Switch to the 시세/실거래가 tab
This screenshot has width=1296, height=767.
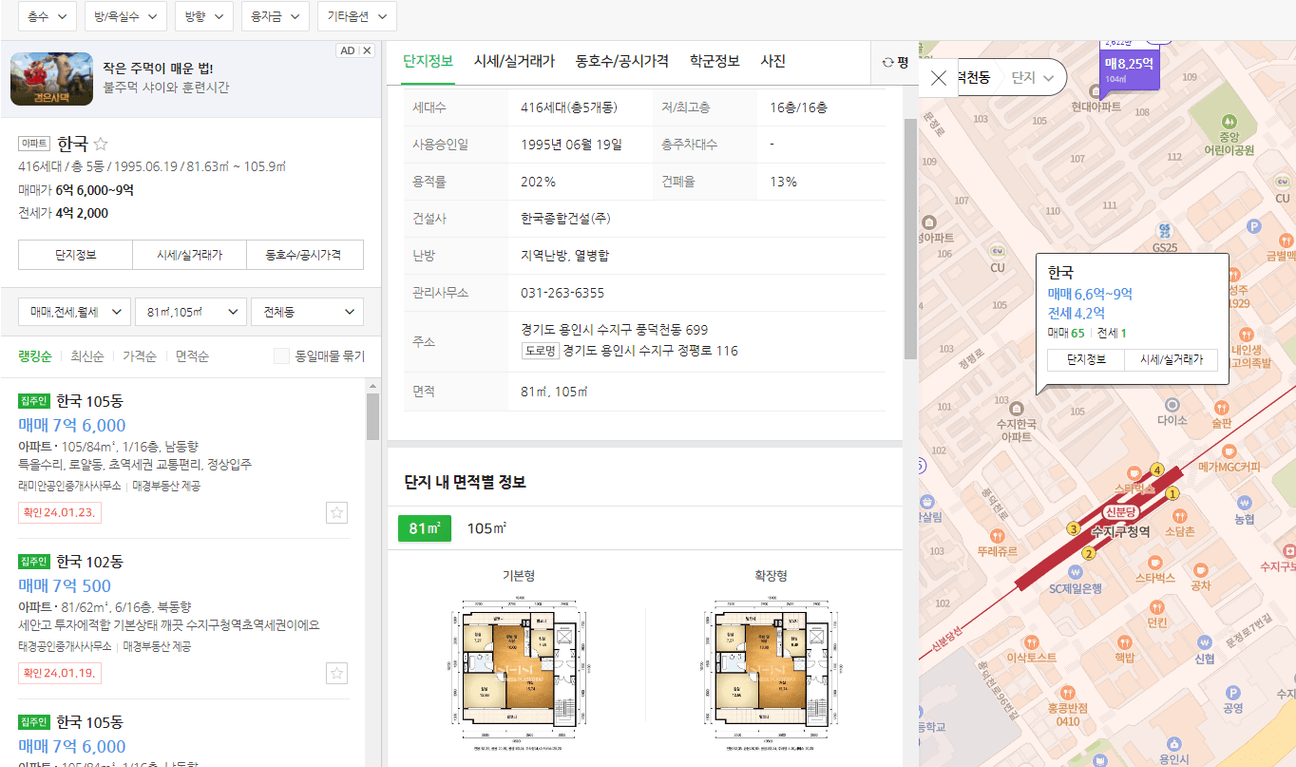(514, 61)
